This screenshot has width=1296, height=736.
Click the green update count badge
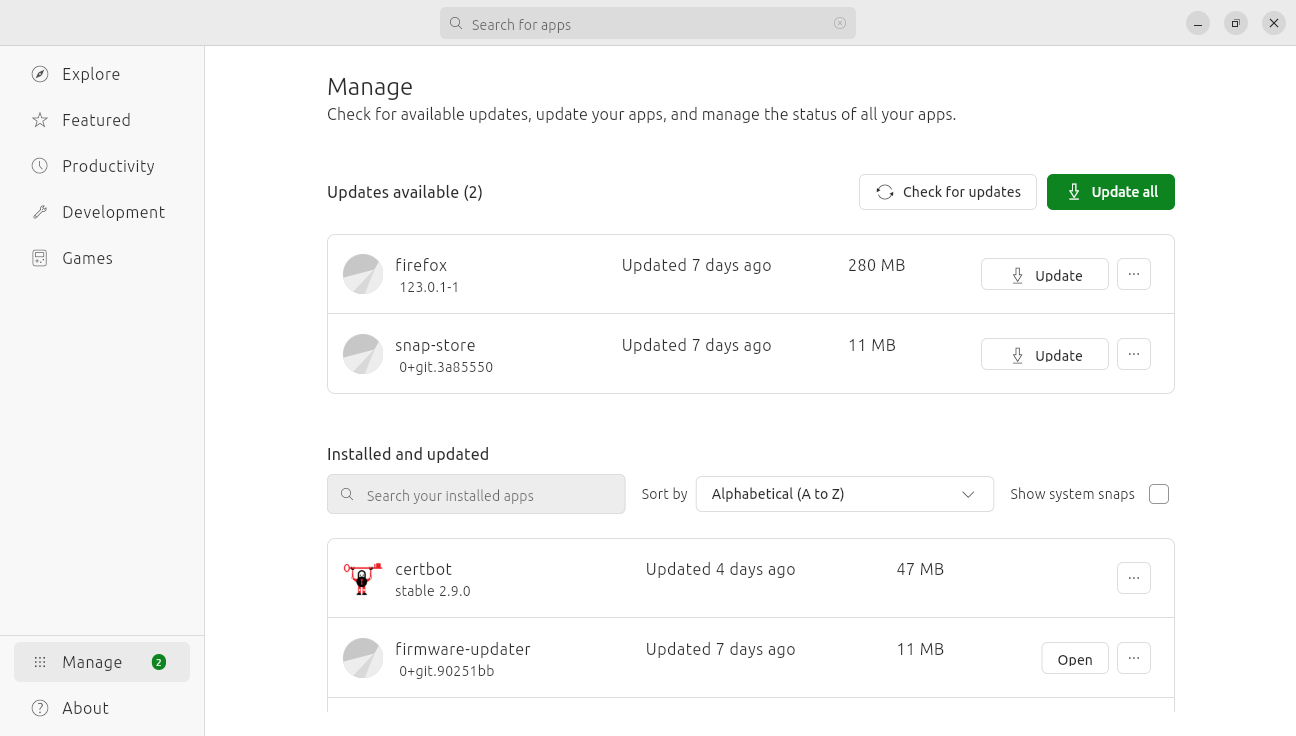pyautogui.click(x=158, y=662)
